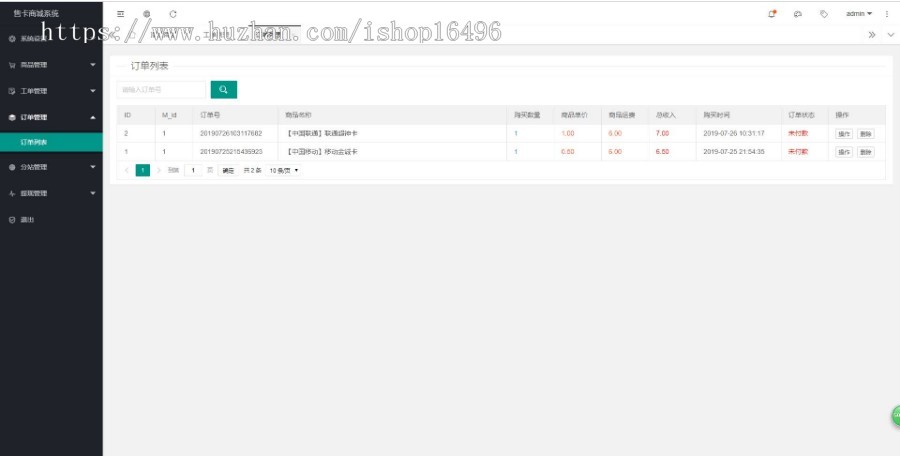Click the 确定 pagination confirm button
The height and width of the screenshot is (456, 900).
[228, 171]
